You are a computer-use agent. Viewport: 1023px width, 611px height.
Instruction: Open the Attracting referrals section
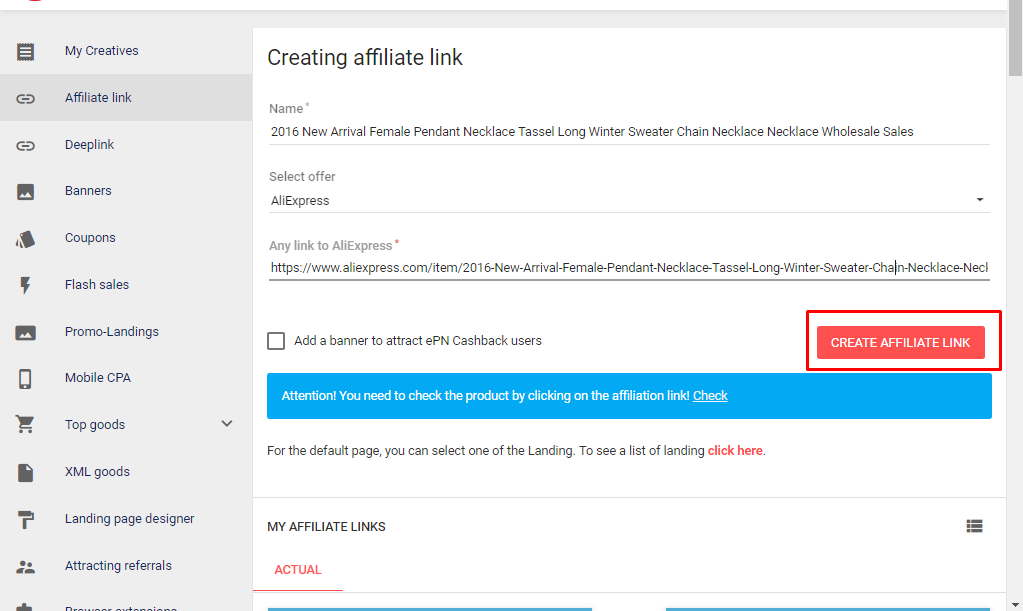point(25,565)
